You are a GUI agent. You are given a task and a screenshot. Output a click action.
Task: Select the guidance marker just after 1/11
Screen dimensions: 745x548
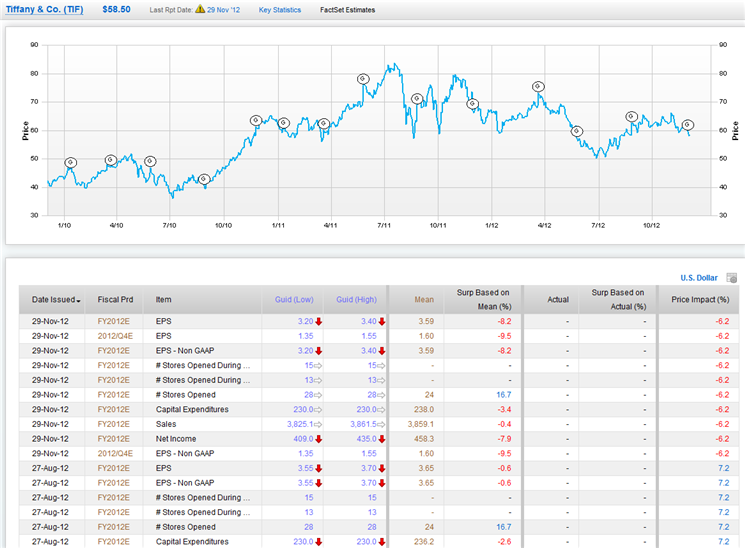pos(283,123)
